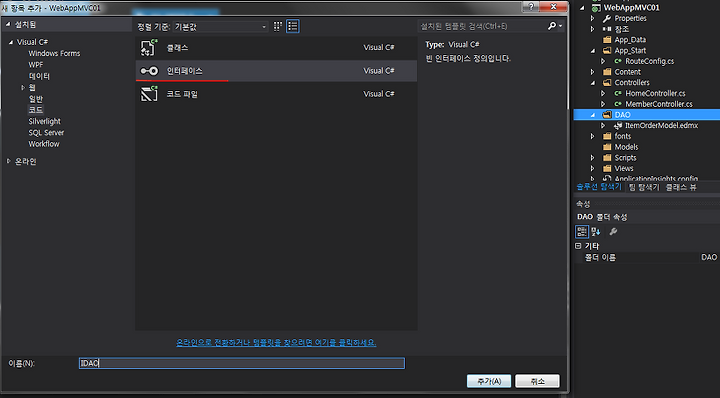Click the HomeController.cs C# file icon

tap(618, 93)
